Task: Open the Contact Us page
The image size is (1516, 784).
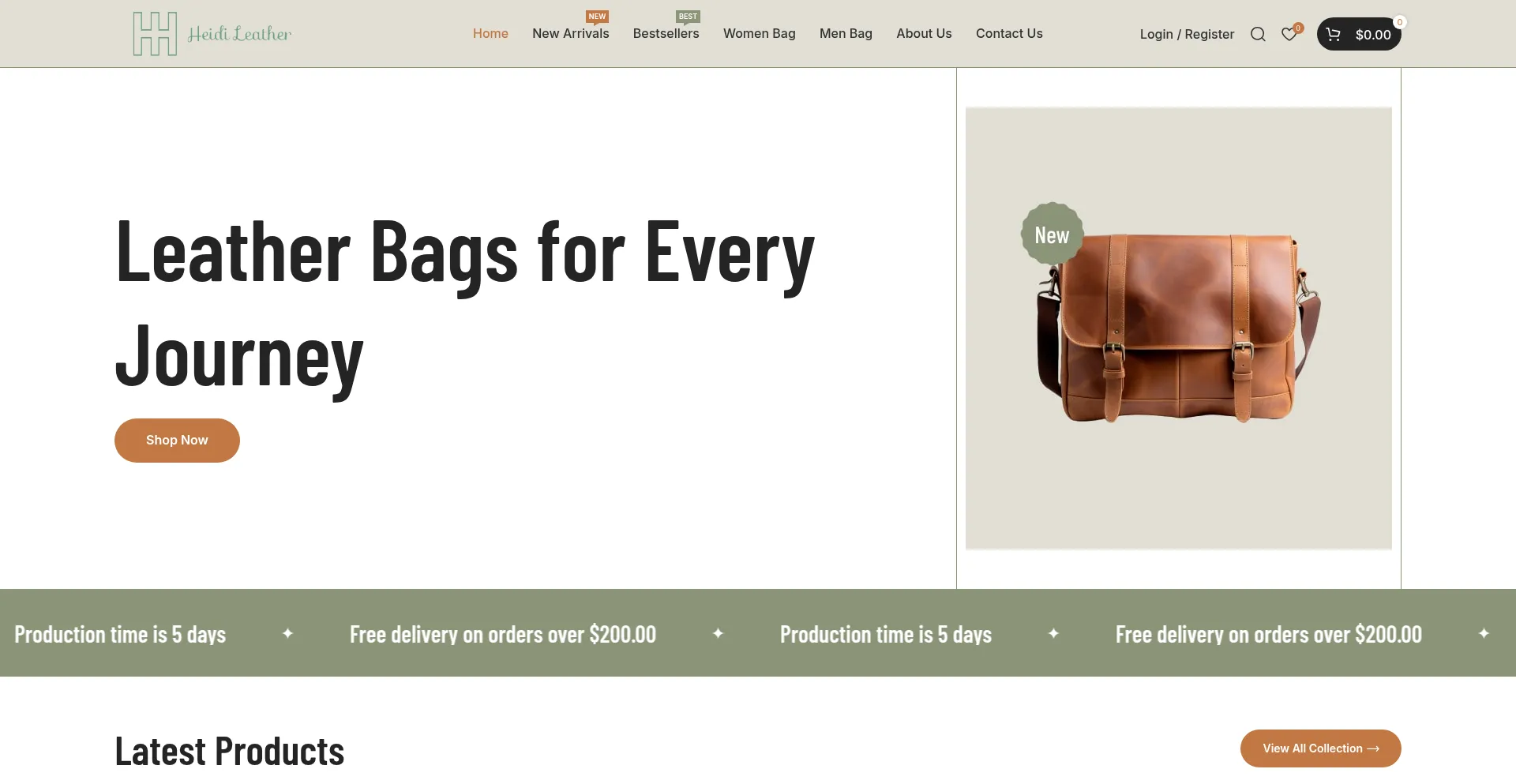Action: [x=1009, y=33]
